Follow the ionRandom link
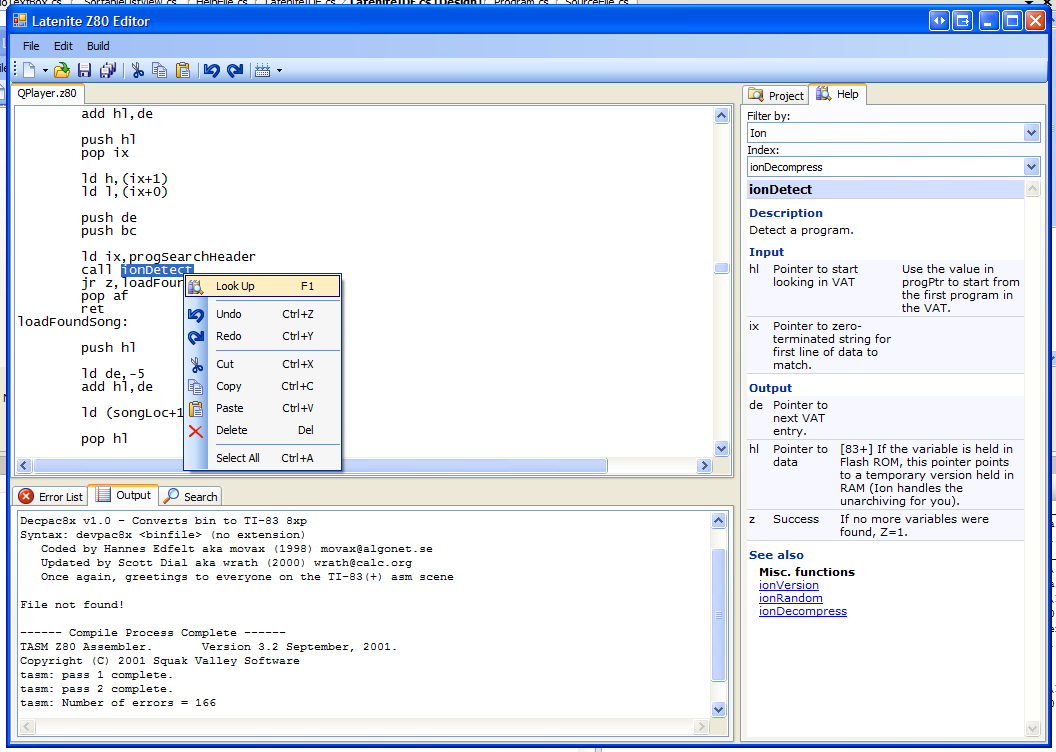This screenshot has width=1056, height=752. tap(790, 598)
